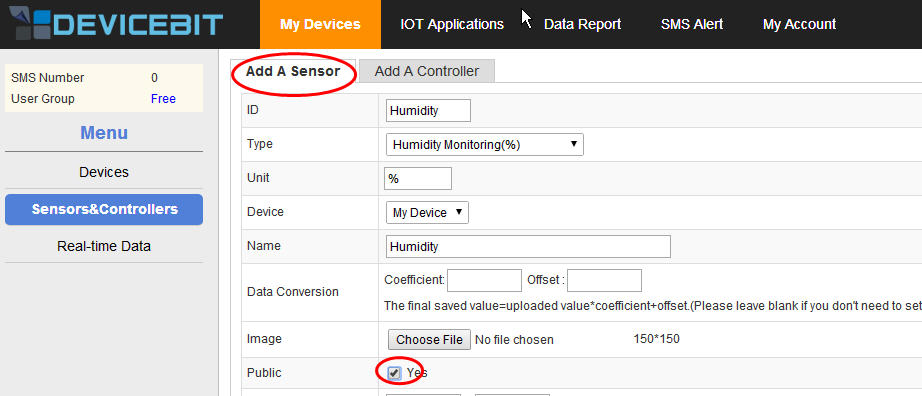Image resolution: width=922 pixels, height=396 pixels.
Task: Toggle the Public Yes checkbox
Action: [395, 373]
